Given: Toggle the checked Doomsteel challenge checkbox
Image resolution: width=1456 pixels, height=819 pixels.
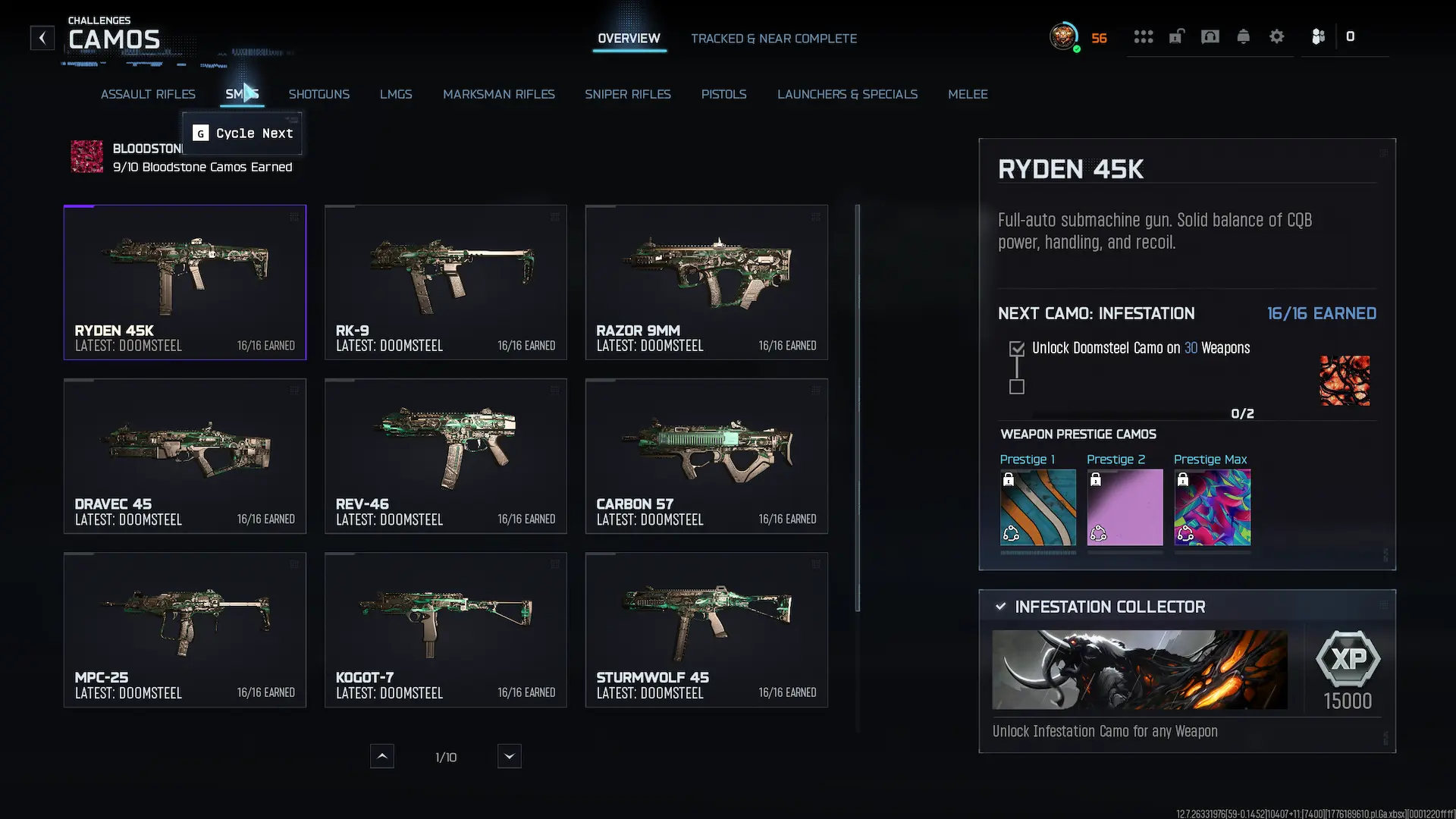Looking at the screenshot, I should pyautogui.click(x=1017, y=349).
